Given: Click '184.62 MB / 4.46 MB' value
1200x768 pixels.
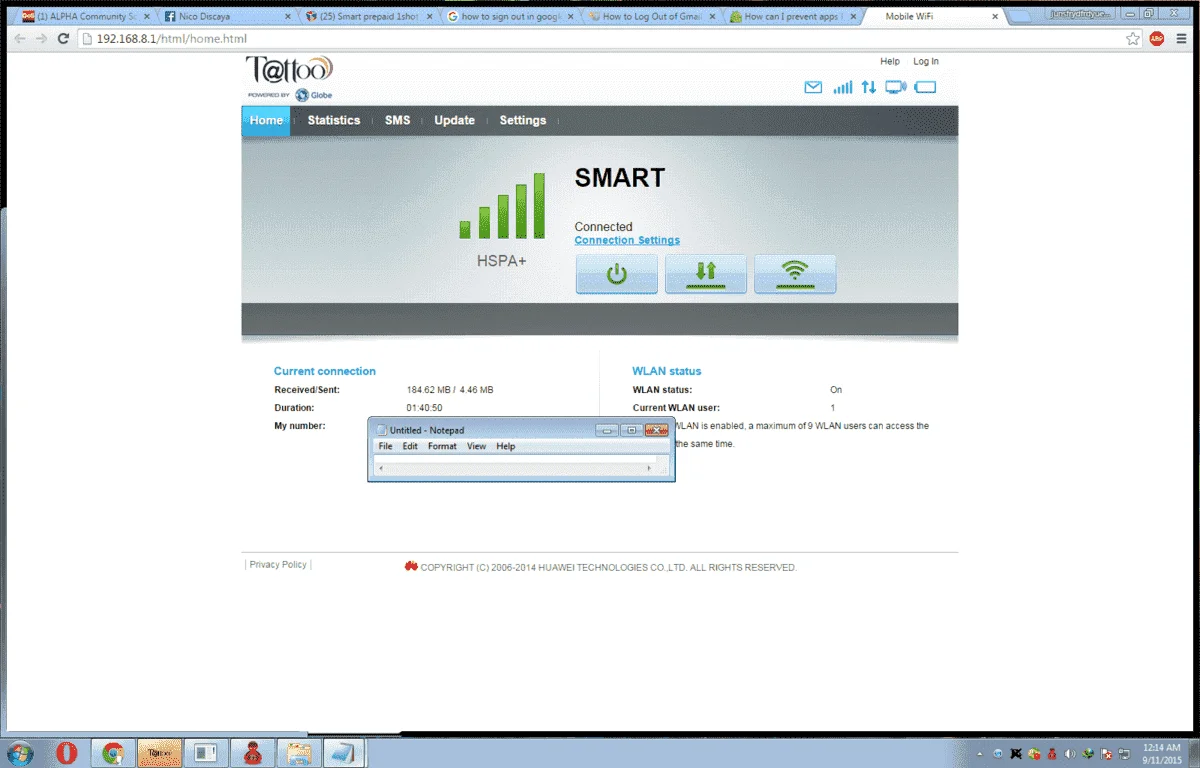Looking at the screenshot, I should tap(449, 390).
